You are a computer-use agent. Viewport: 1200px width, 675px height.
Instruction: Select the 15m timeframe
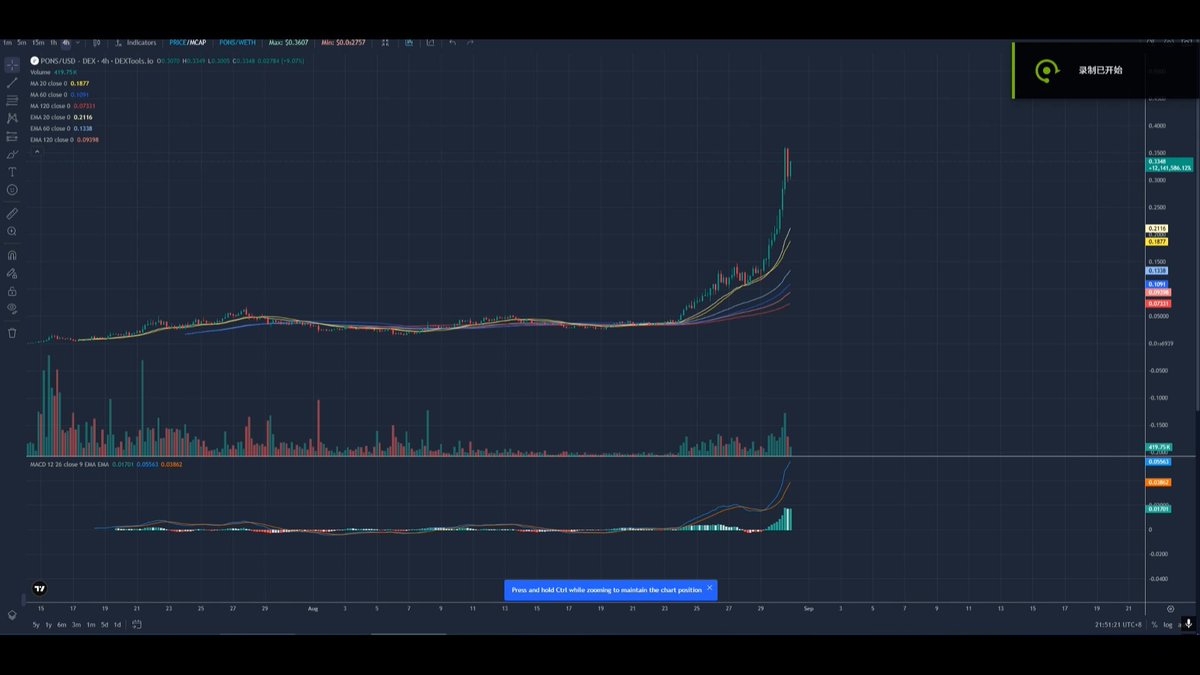point(38,42)
